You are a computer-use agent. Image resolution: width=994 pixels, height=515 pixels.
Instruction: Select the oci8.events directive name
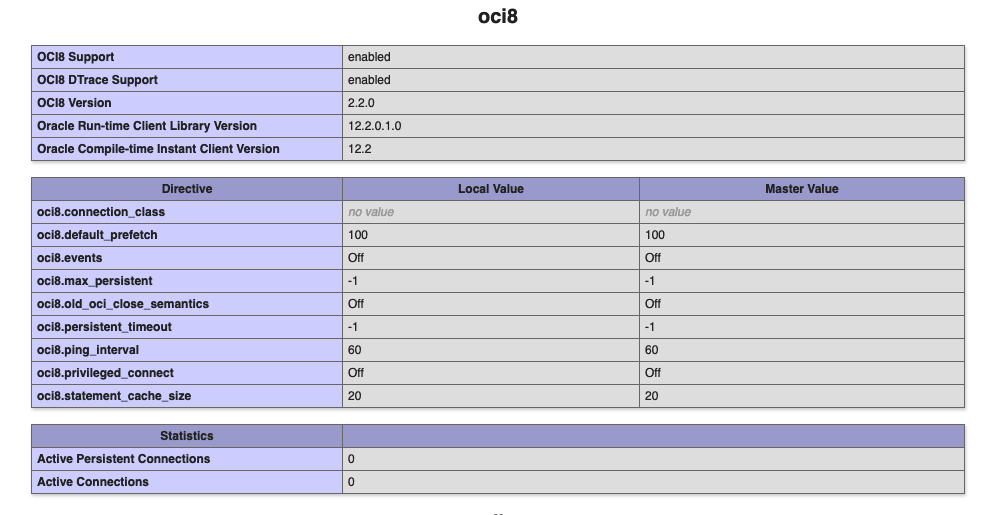pyautogui.click(x=69, y=258)
